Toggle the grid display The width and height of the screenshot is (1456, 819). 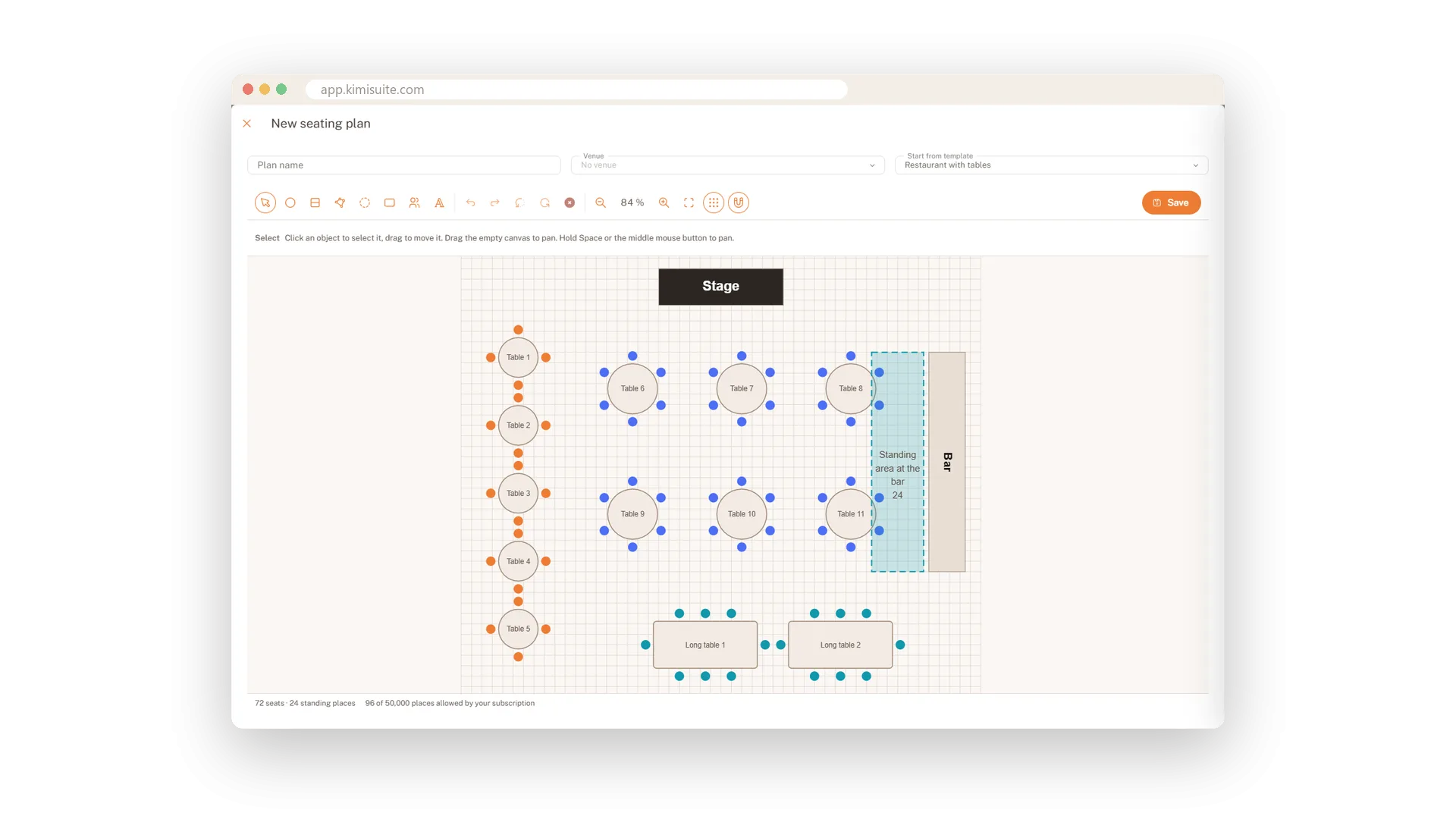click(x=714, y=202)
